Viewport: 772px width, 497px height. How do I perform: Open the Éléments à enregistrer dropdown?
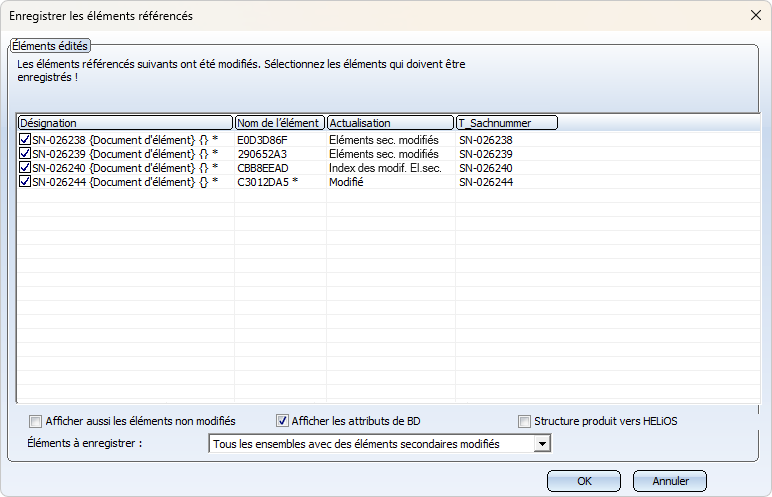pyautogui.click(x=542, y=444)
